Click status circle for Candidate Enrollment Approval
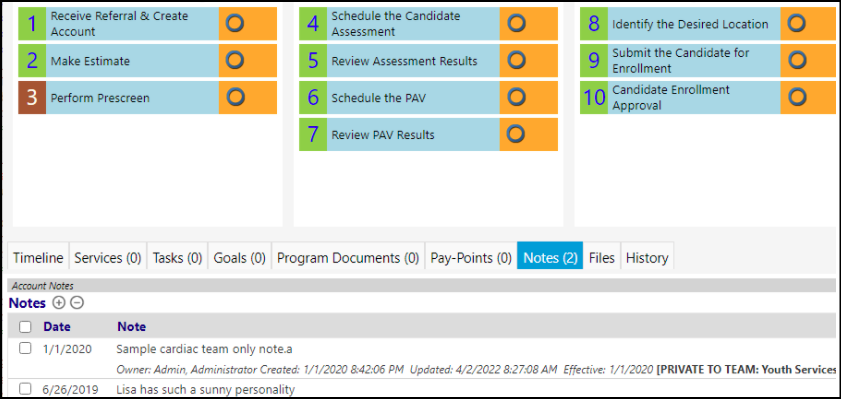This screenshot has height=399, width=841. click(797, 97)
